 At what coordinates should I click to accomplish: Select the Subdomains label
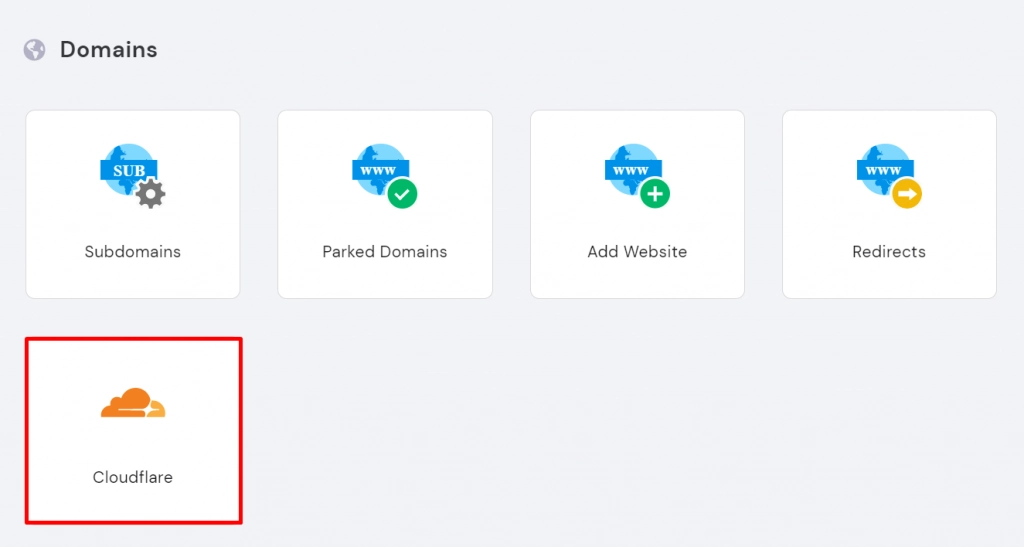[133, 252]
